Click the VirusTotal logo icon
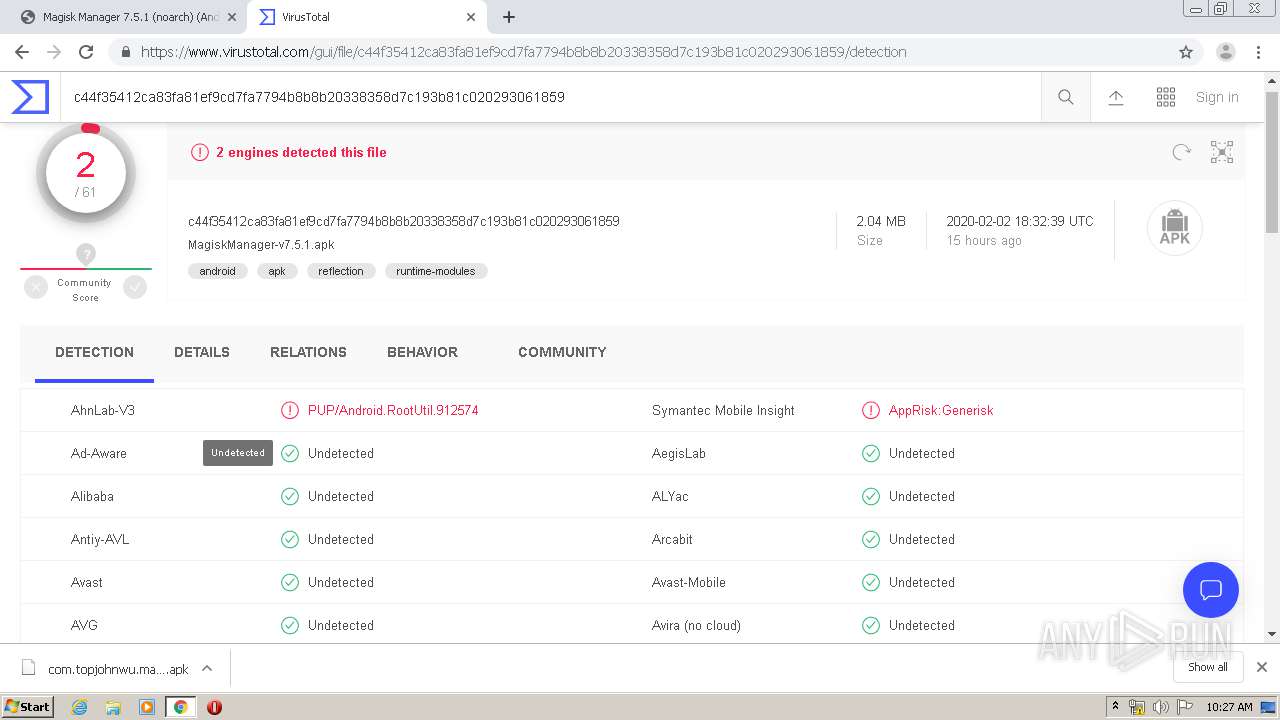Image resolution: width=1280 pixels, height=720 pixels. point(30,97)
